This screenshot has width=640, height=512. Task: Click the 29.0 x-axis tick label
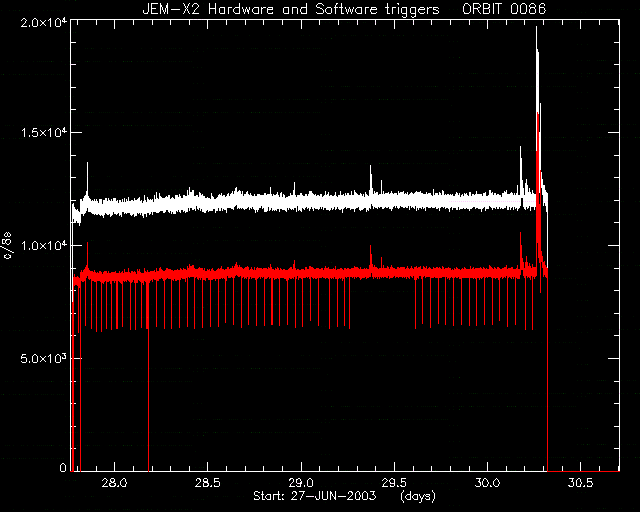coord(301,483)
